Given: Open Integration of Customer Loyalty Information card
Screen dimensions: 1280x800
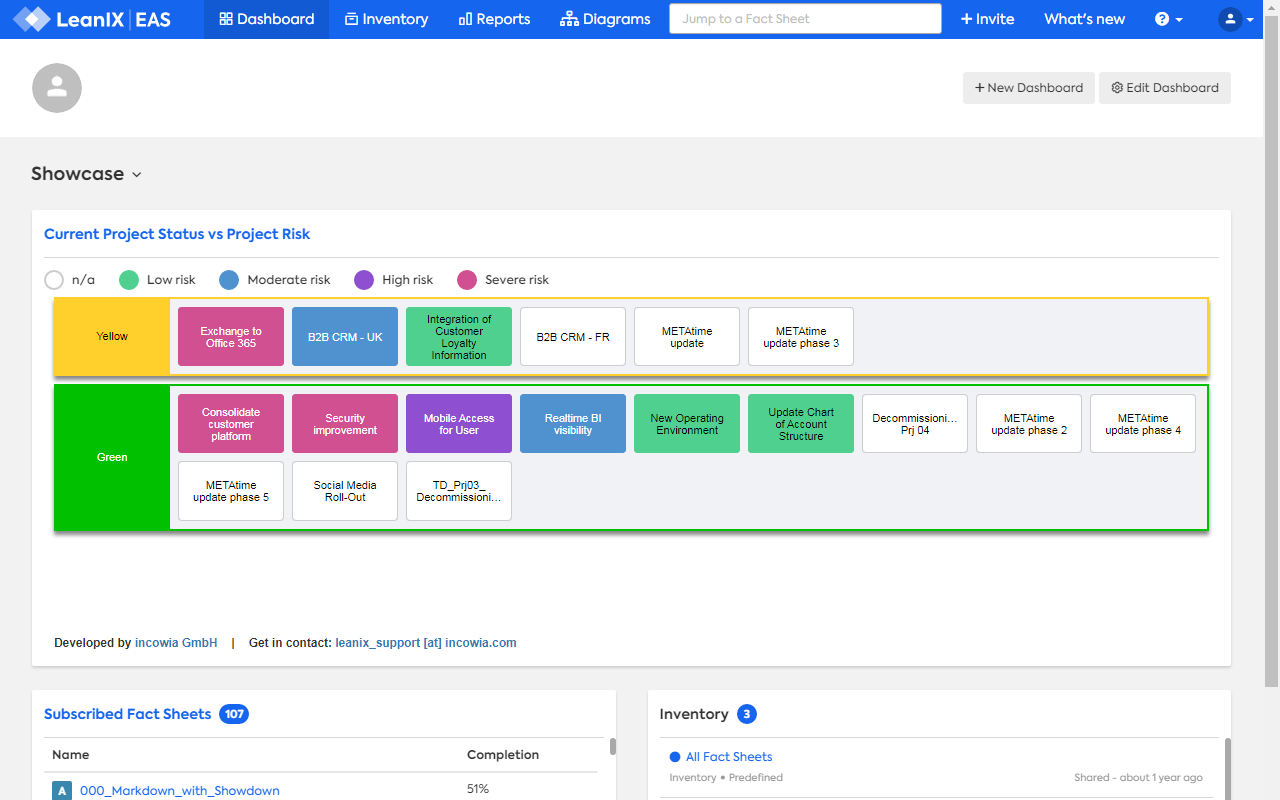Looking at the screenshot, I should pyautogui.click(x=459, y=337).
